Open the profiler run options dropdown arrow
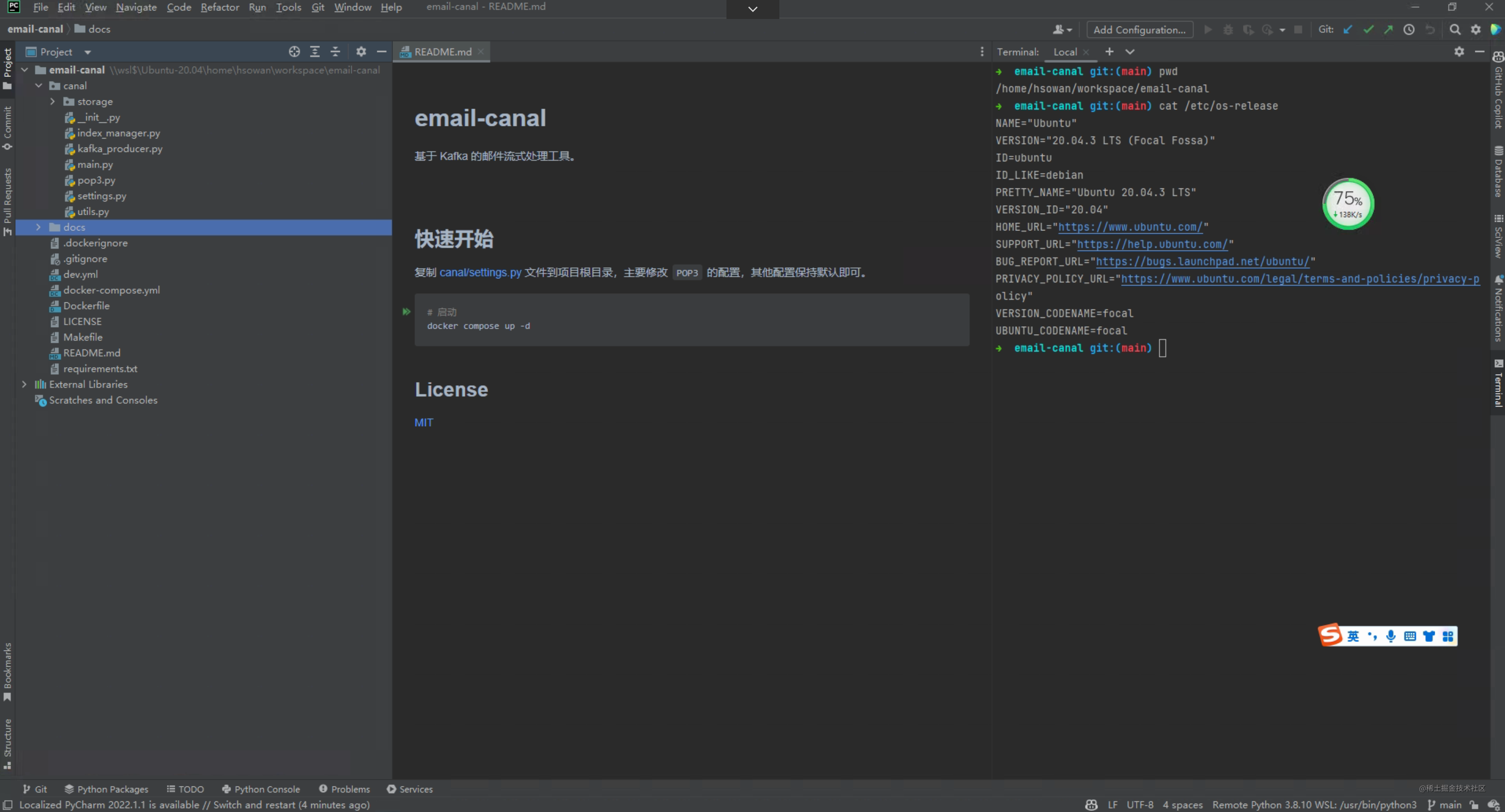Screen dimensions: 1505x812 pyautogui.click(x=1282, y=30)
